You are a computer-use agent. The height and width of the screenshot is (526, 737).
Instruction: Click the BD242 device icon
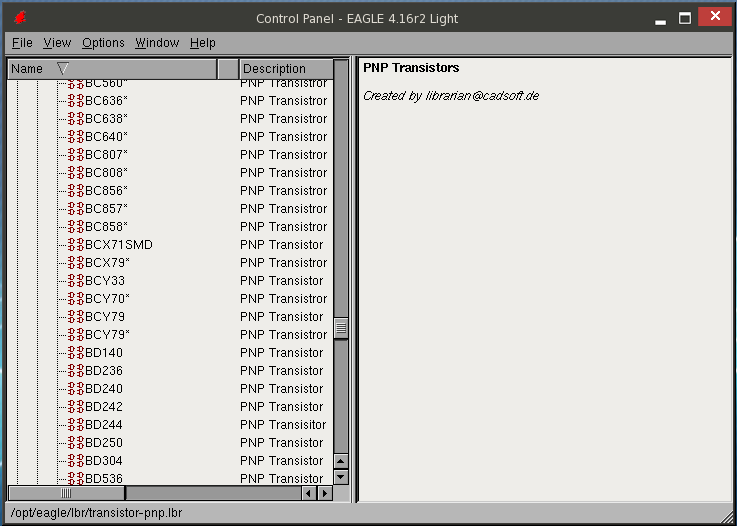click(76, 407)
